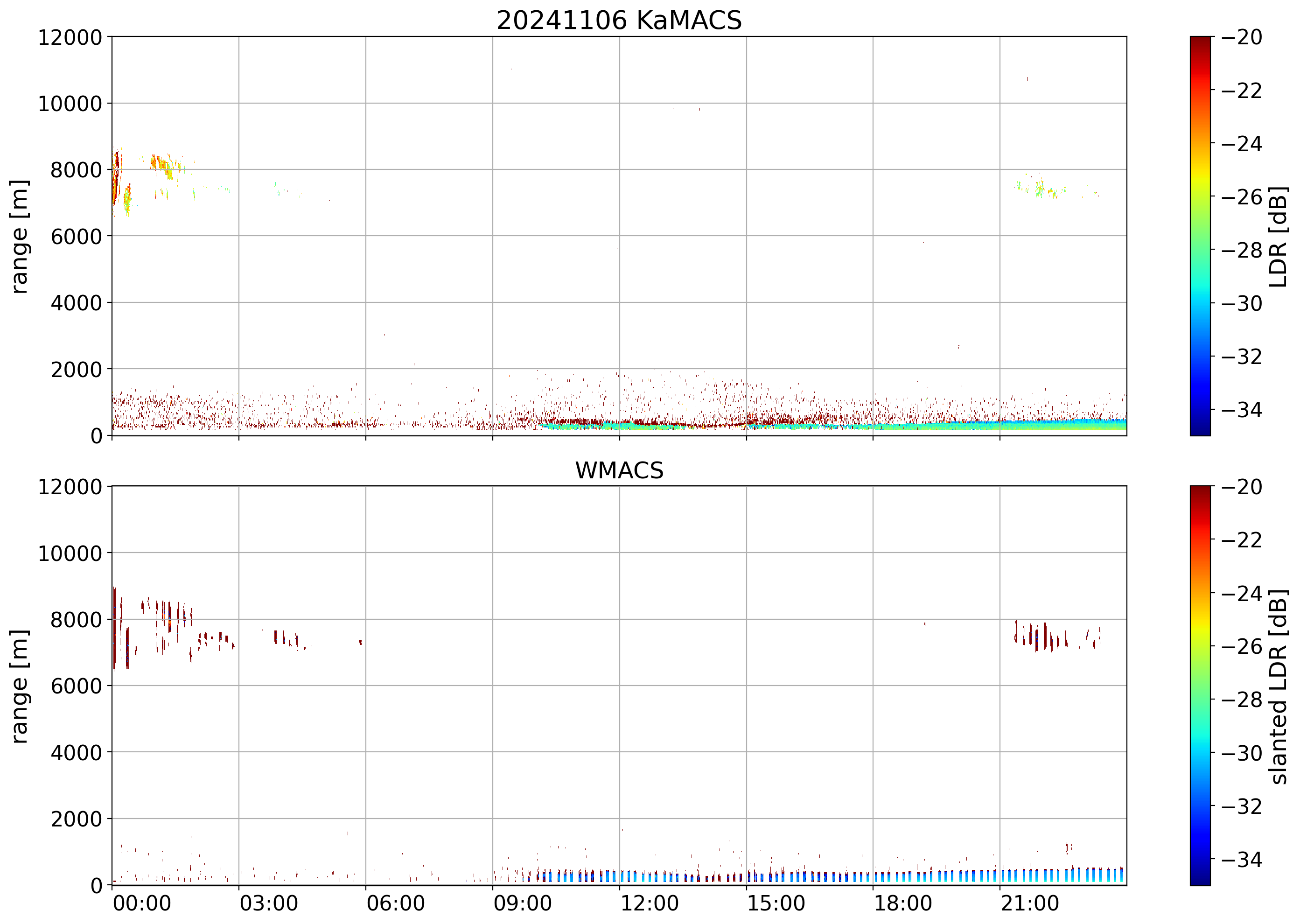Viewport: 1300px width, 924px height.
Task: Click the LDR [dB] colorbar label
Action: pos(1278,236)
